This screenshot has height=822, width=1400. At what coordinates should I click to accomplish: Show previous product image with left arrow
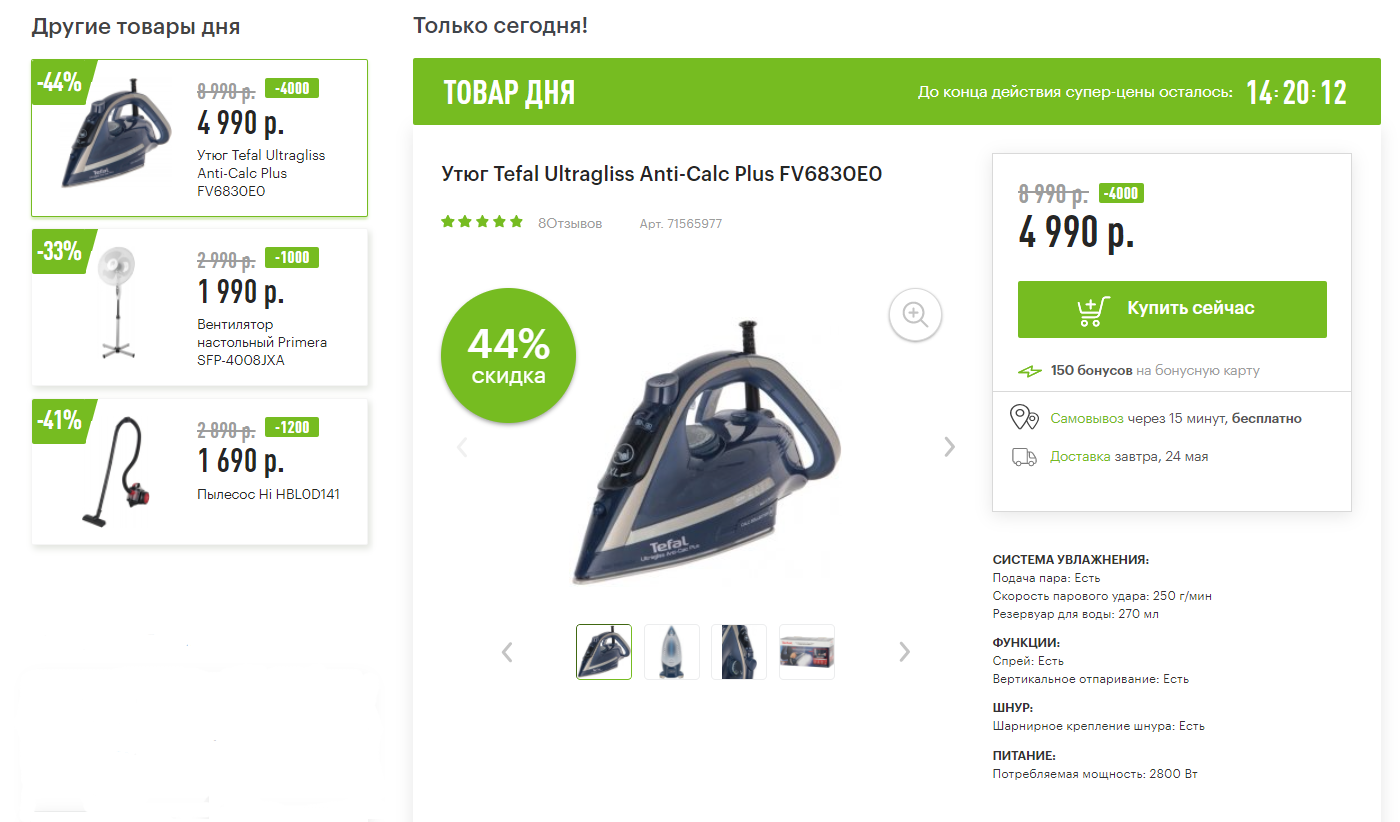[x=462, y=447]
